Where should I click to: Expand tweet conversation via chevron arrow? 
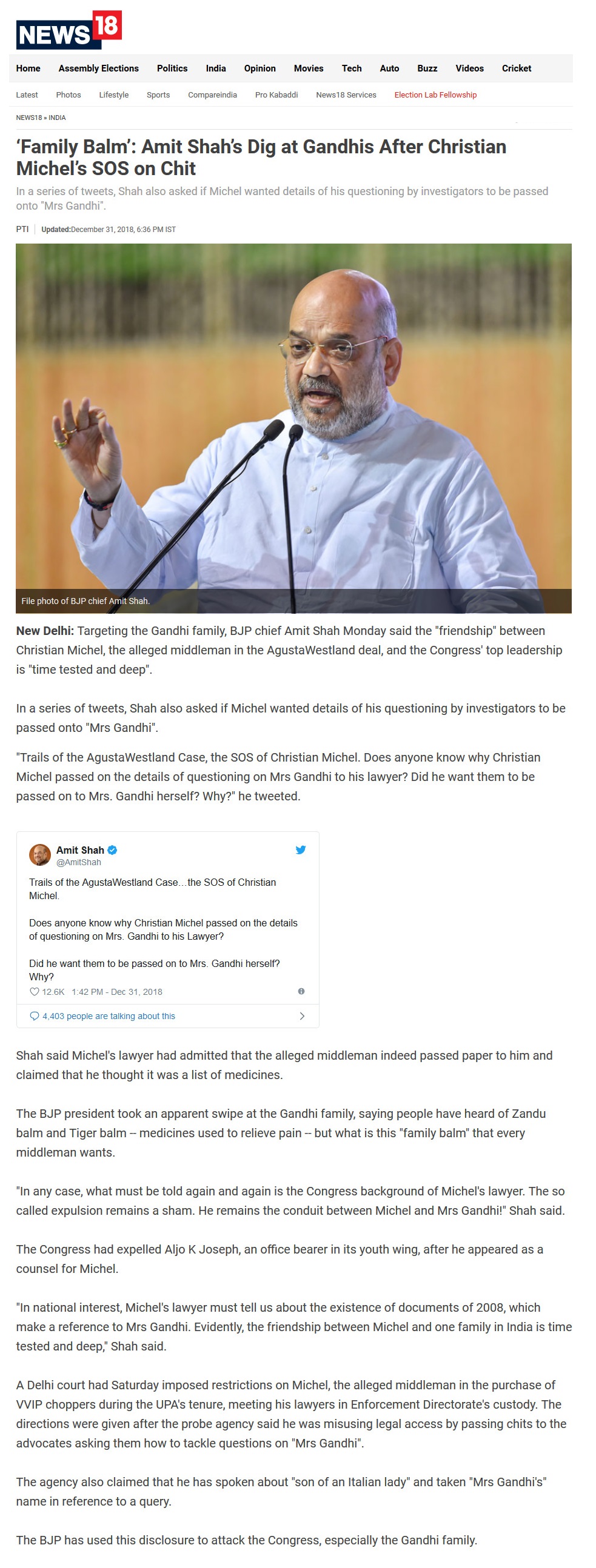(303, 1016)
